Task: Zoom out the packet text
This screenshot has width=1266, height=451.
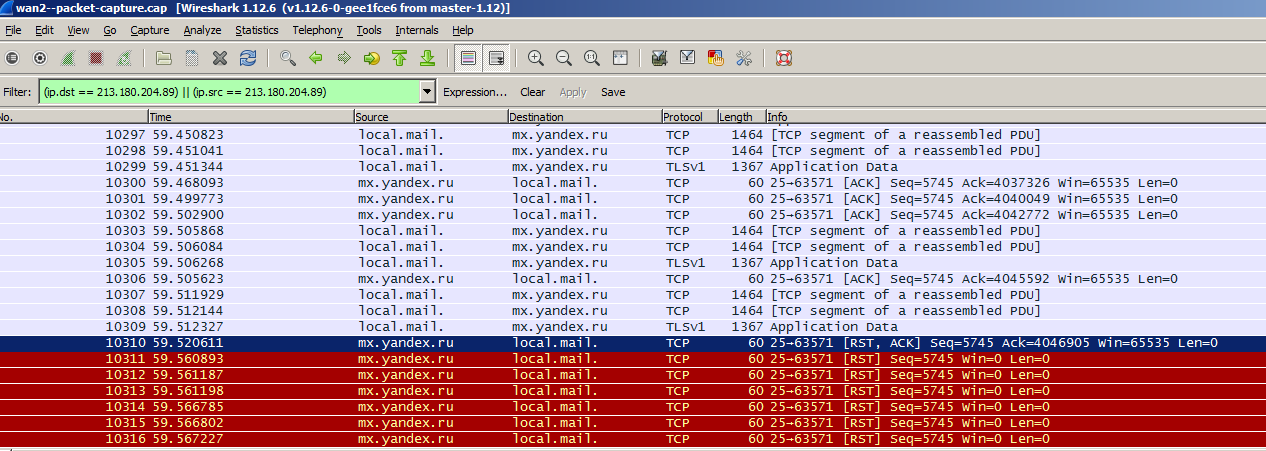Action: 563,58
